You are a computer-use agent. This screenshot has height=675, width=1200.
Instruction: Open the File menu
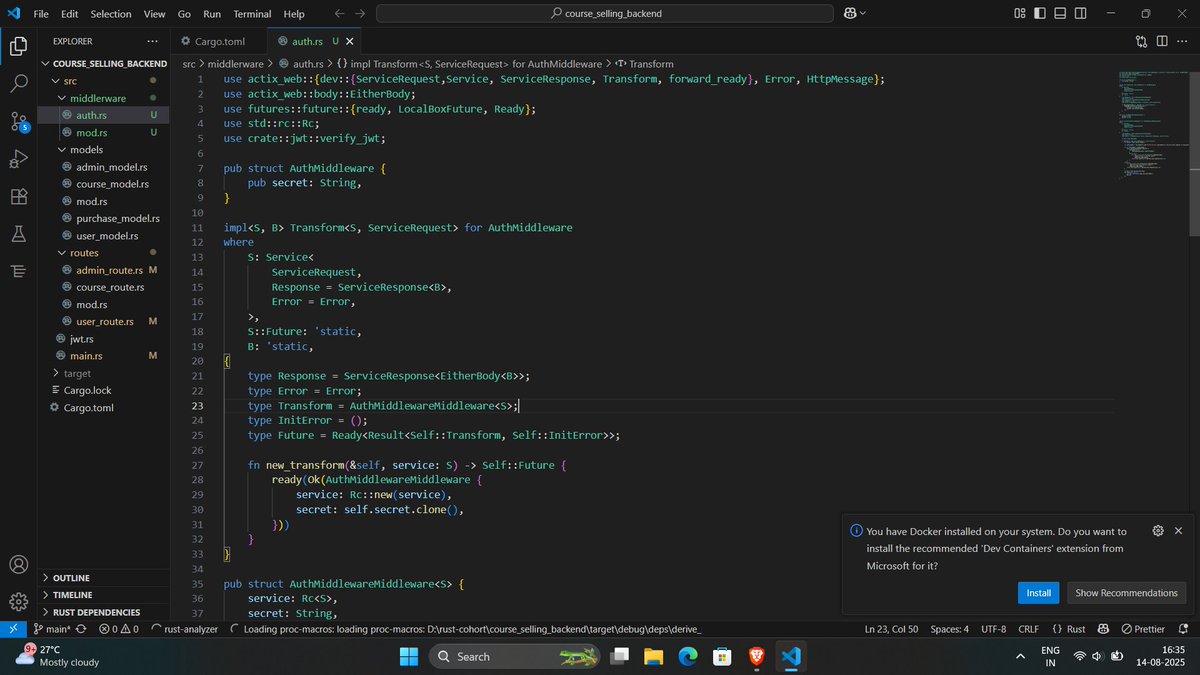pyautogui.click(x=41, y=14)
